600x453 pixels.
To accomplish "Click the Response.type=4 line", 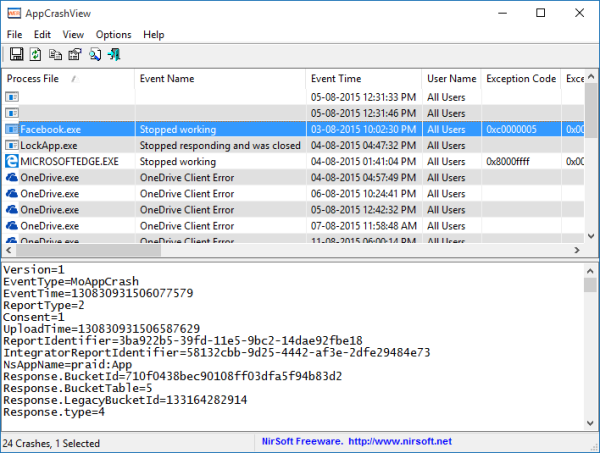I will coord(54,412).
